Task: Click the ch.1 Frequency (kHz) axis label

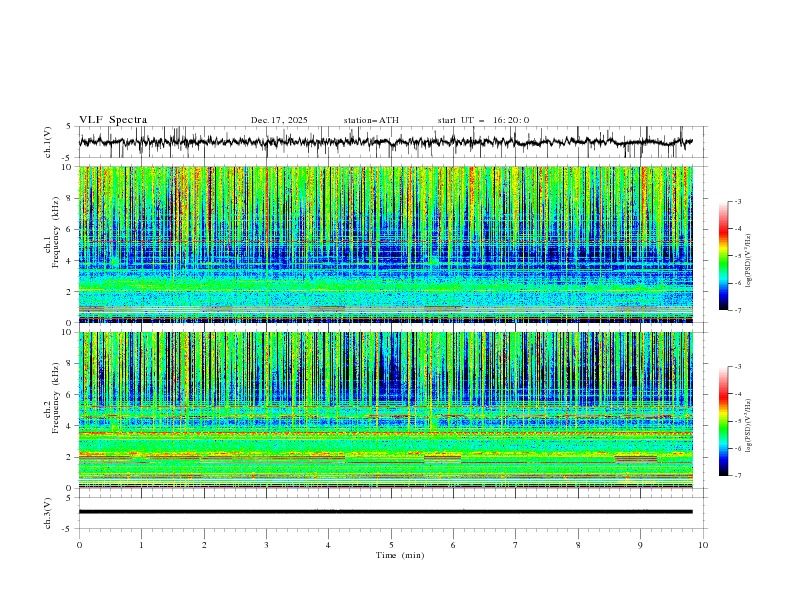Action: 52,232
